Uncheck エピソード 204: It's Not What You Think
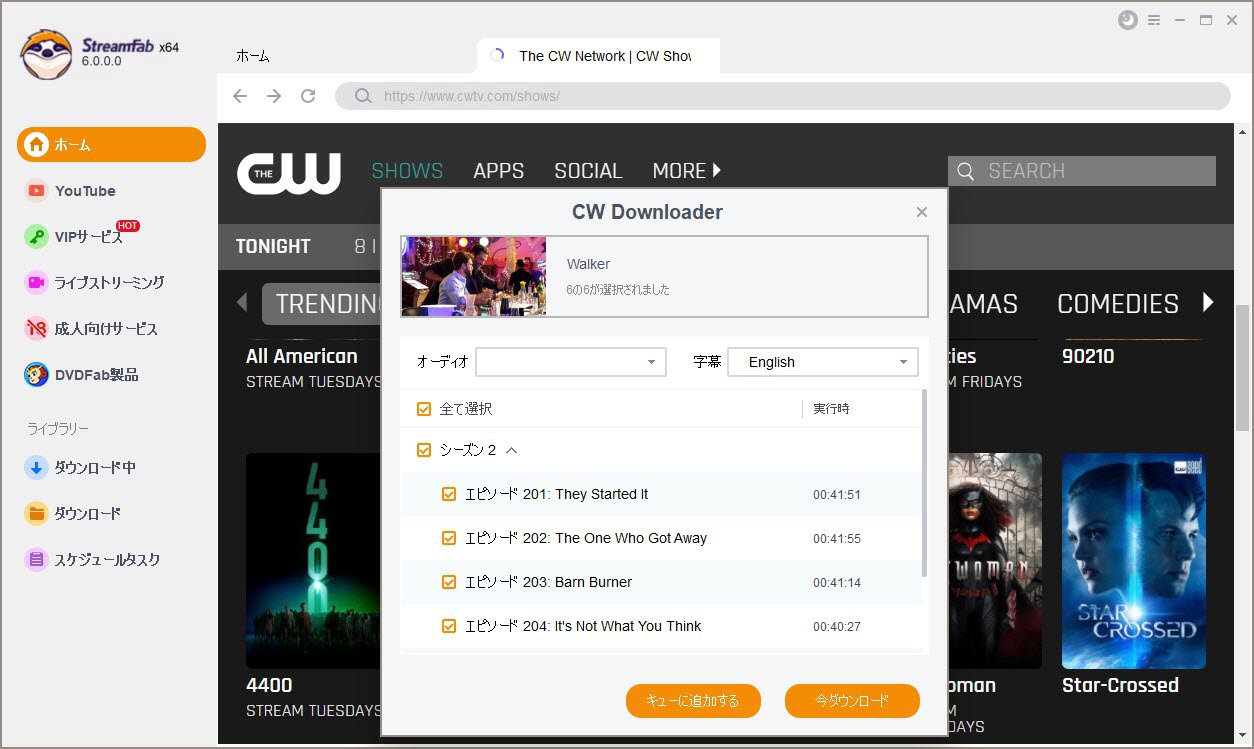Image resolution: width=1254 pixels, height=749 pixels. [449, 626]
